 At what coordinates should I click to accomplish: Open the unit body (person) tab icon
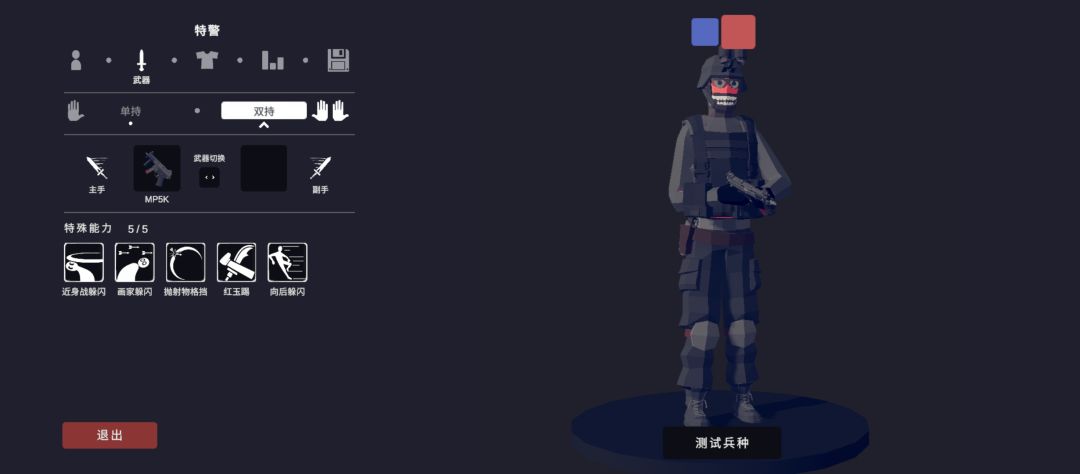point(76,60)
